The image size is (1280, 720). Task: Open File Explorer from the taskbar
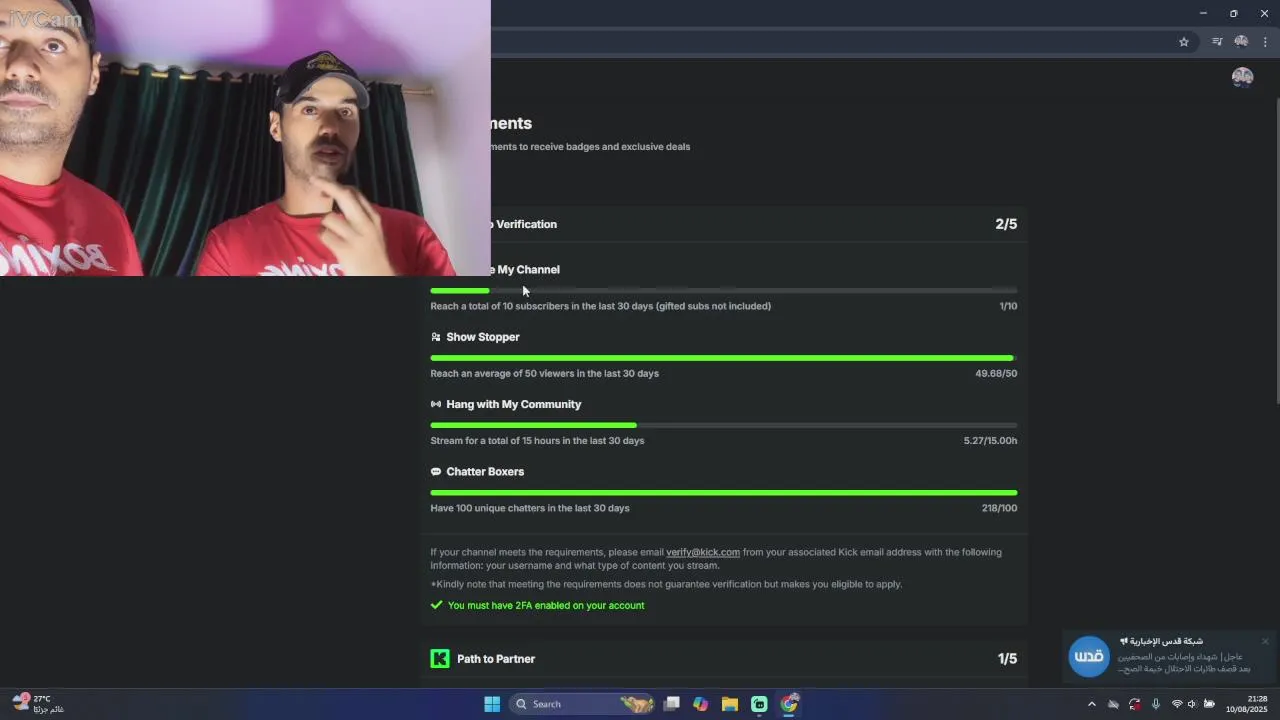tap(730, 704)
